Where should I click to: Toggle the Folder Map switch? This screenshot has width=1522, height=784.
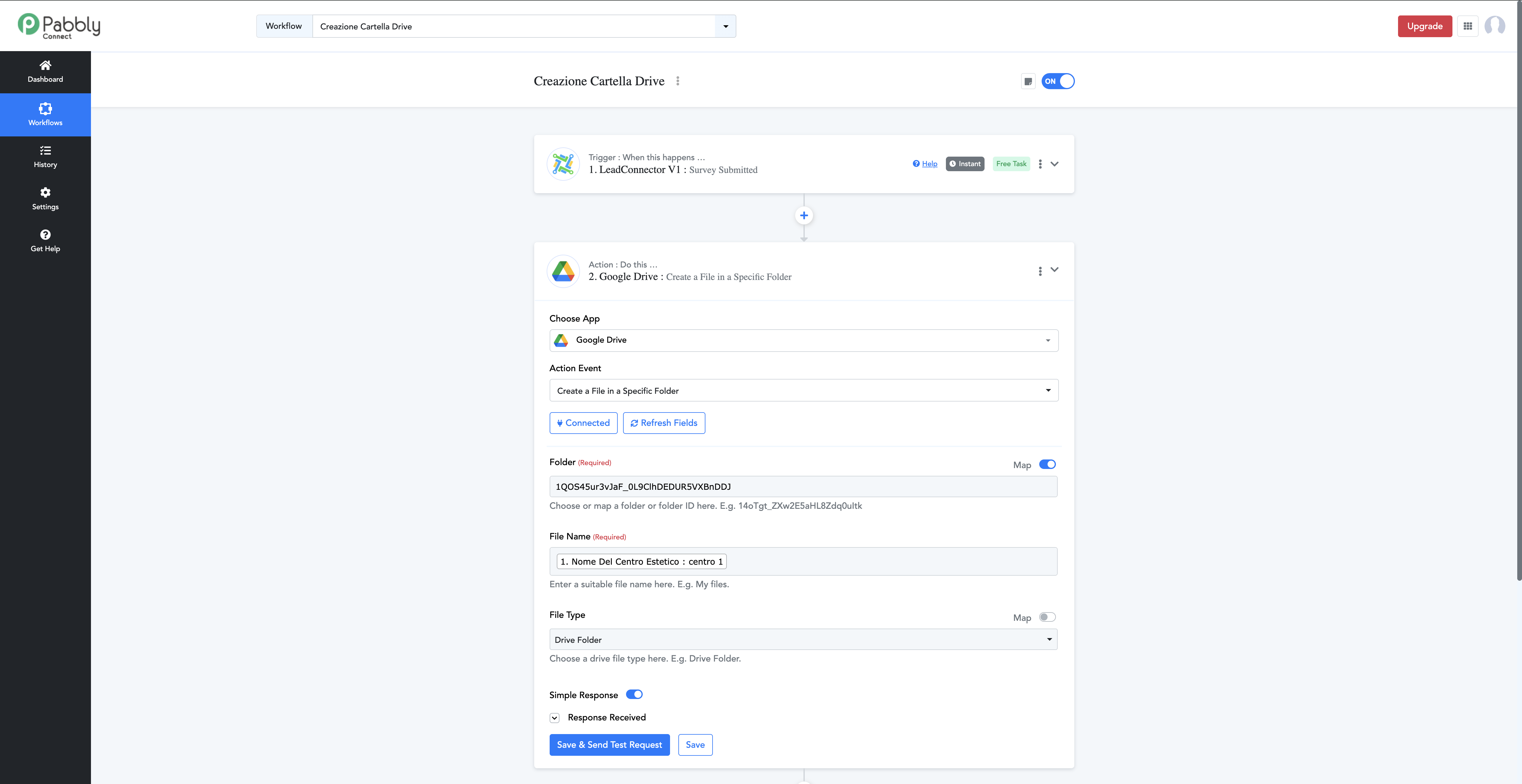pos(1048,465)
